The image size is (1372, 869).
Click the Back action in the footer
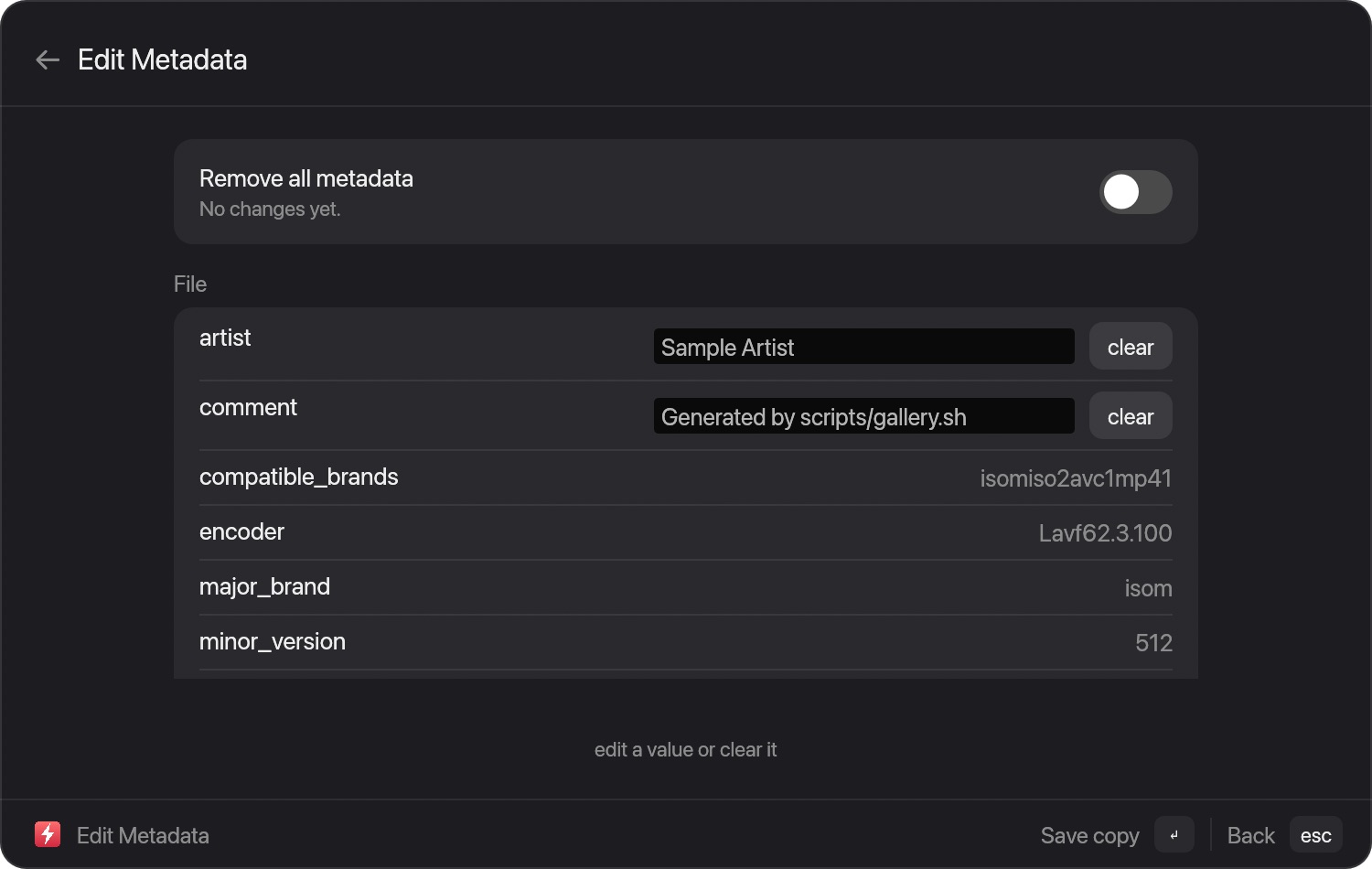click(x=1250, y=836)
